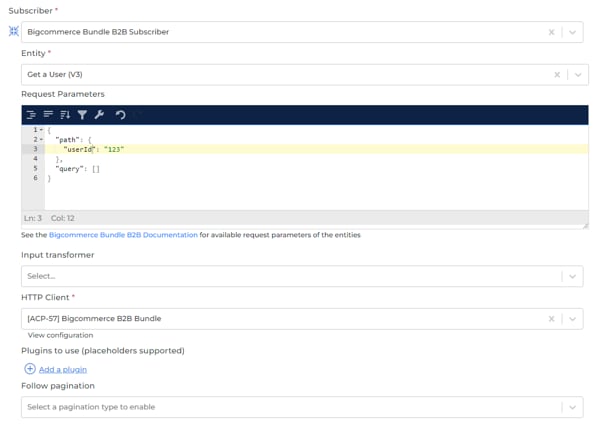Click the filter funnel icon in the editor toolbar
Screen dimensions: 600x427
pos(82,114)
